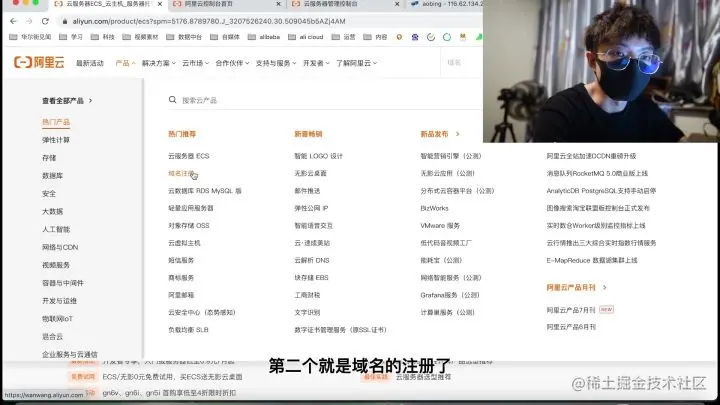Select 弹性计算 category in sidebar
This screenshot has height=405, width=720.
click(x=56, y=140)
